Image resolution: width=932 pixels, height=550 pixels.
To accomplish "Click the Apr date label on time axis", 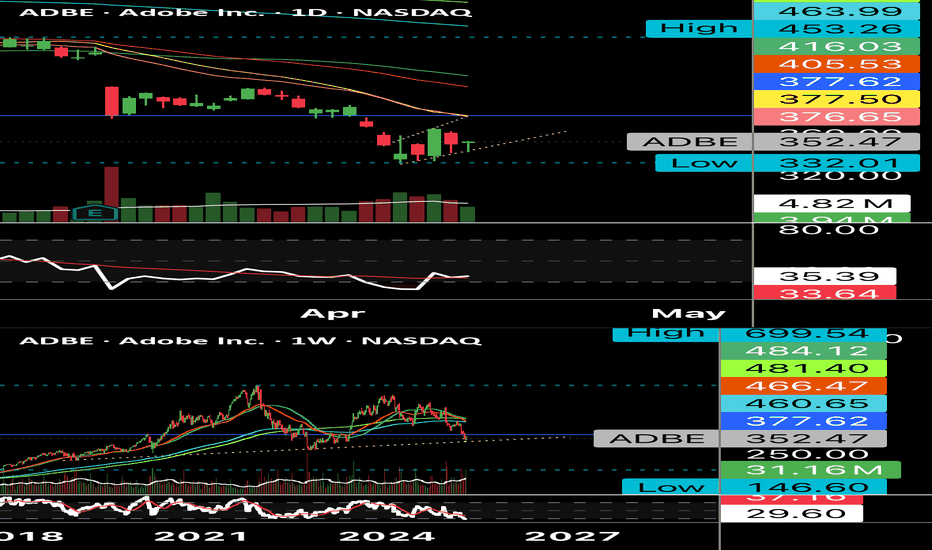I will [x=332, y=313].
